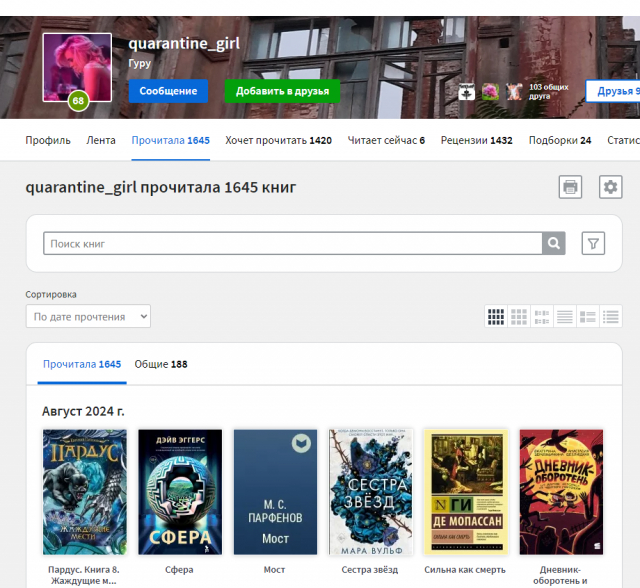Click the Мост title link
Image resolution: width=640 pixels, height=588 pixels.
click(274, 570)
